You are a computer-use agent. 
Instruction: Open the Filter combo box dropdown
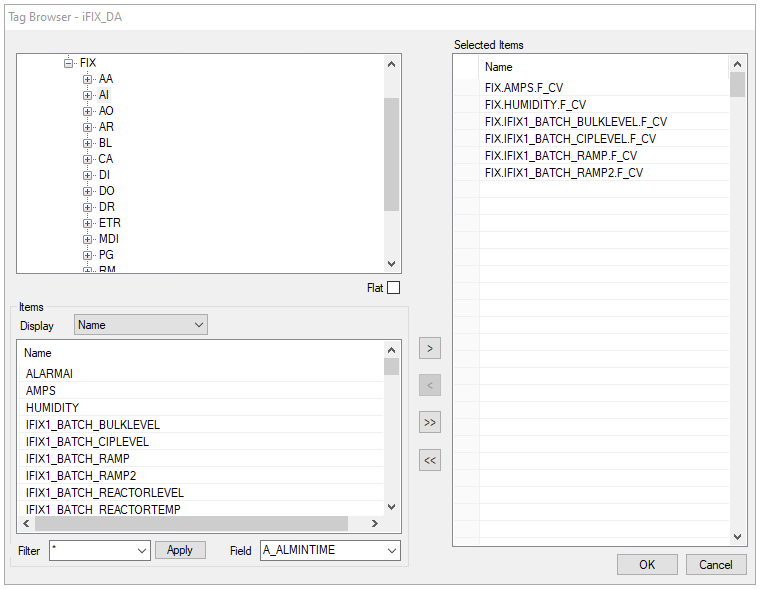(x=142, y=551)
